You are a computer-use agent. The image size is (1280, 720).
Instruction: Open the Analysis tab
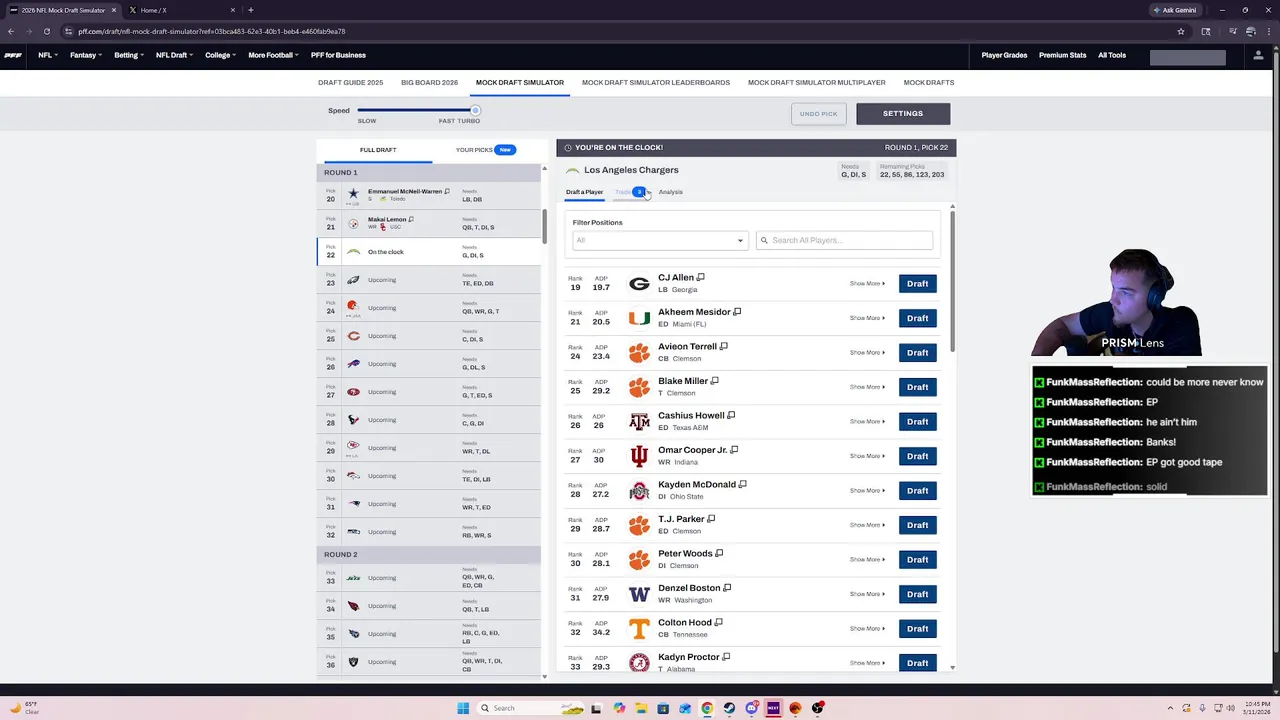[x=671, y=192]
